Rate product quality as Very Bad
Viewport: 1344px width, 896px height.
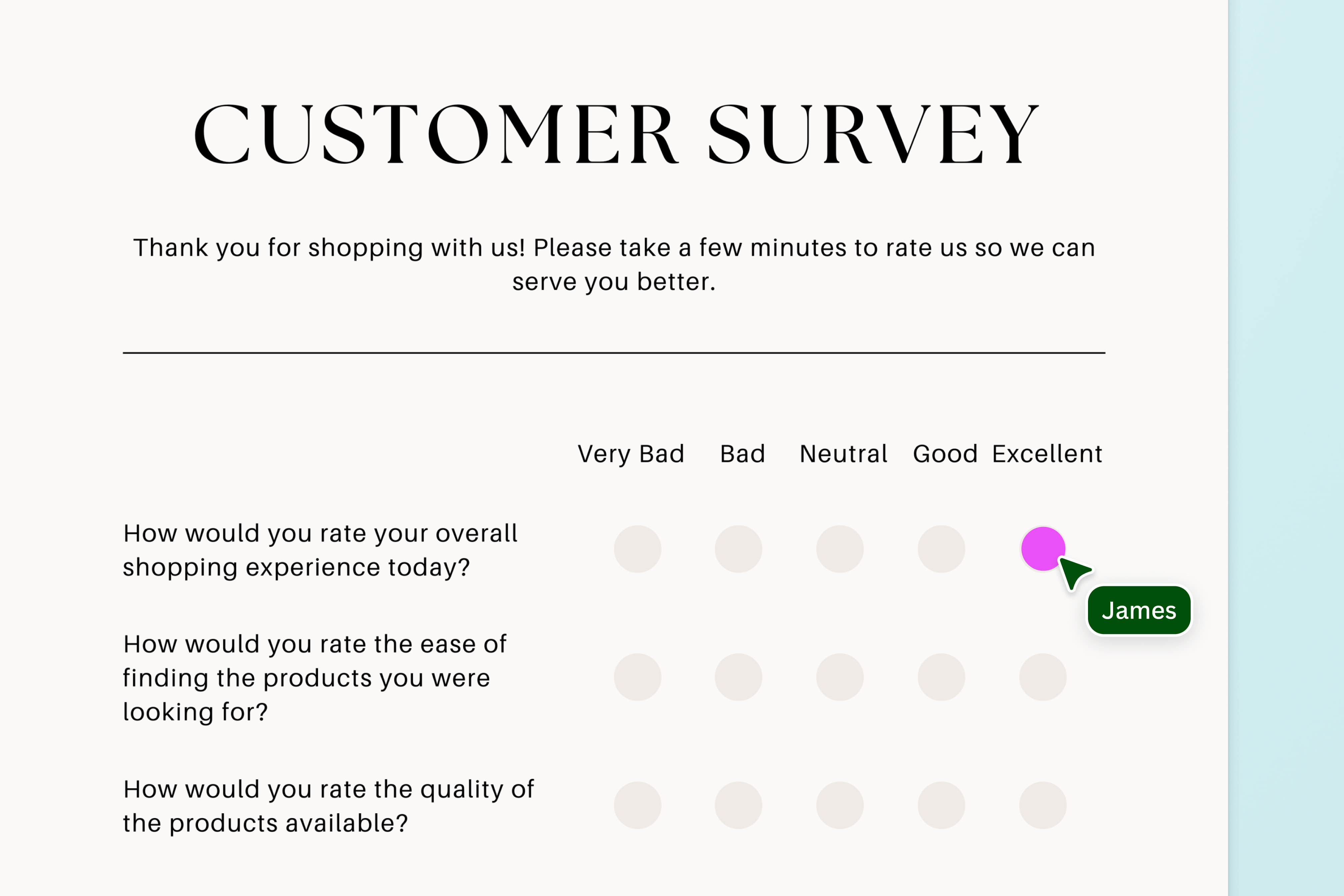coord(638,805)
